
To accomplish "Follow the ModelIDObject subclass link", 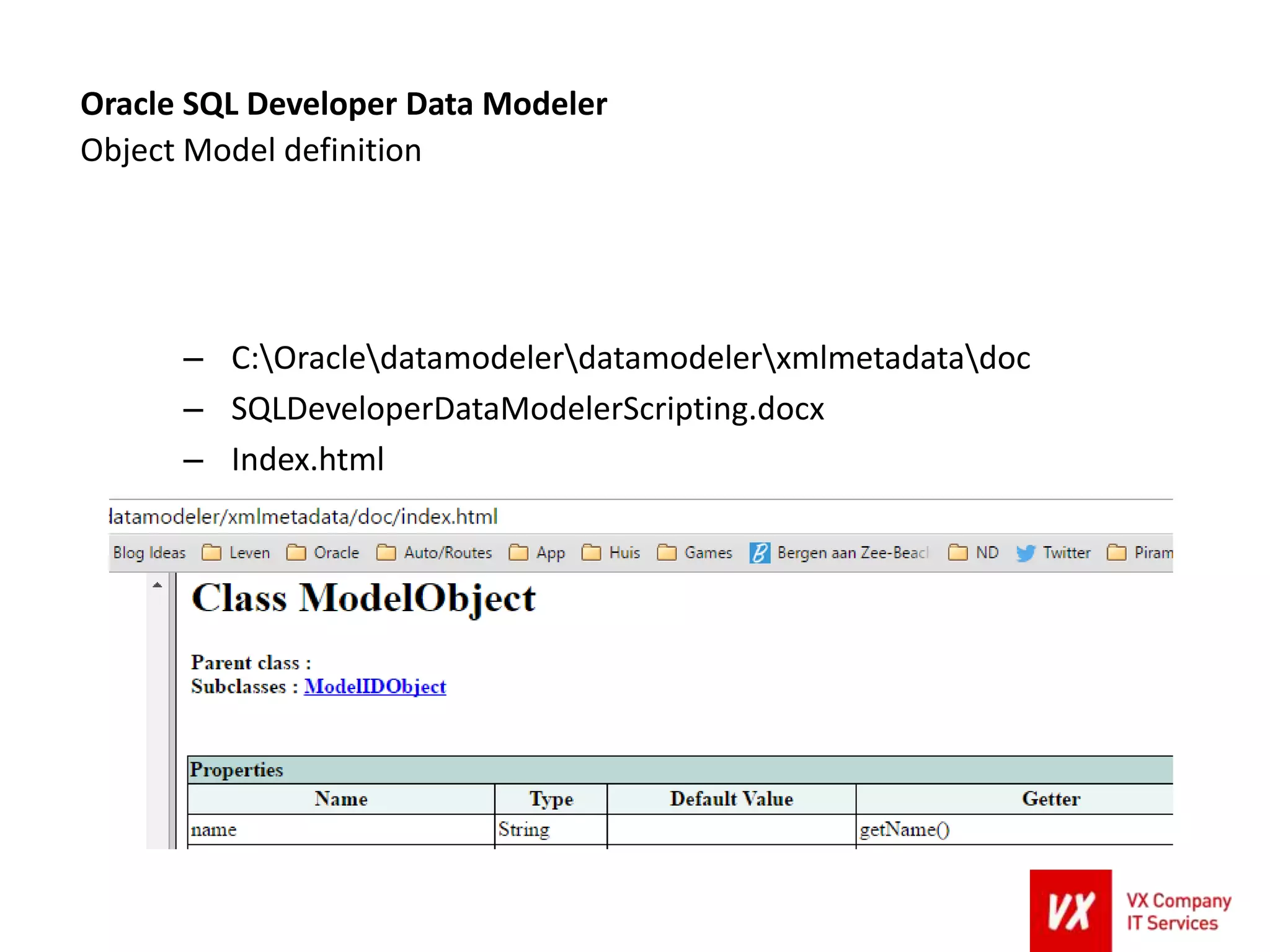I will pyautogui.click(x=375, y=686).
